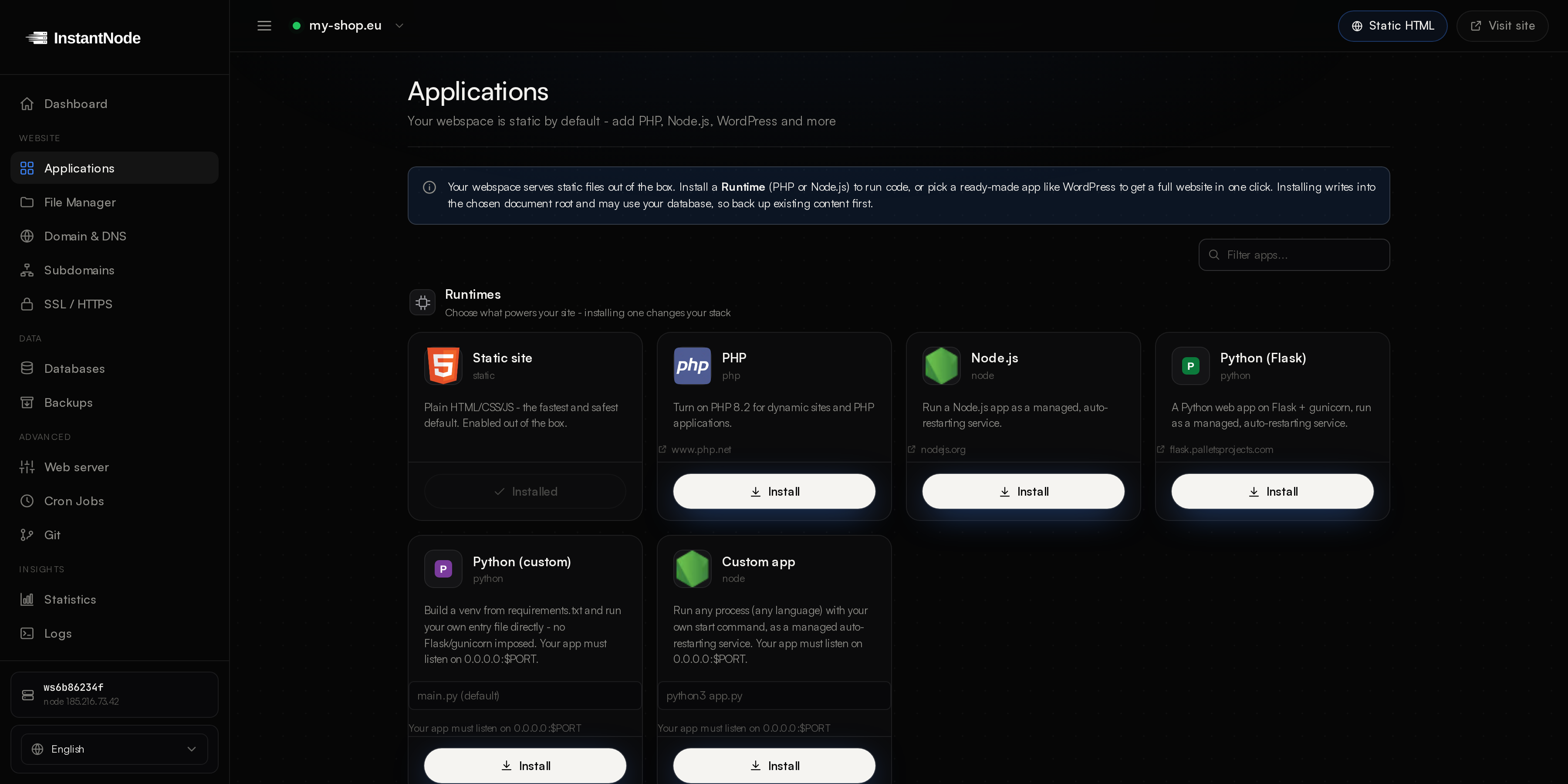This screenshot has height=784, width=1568.
Task: Click the Git branch icon
Action: pos(27,534)
